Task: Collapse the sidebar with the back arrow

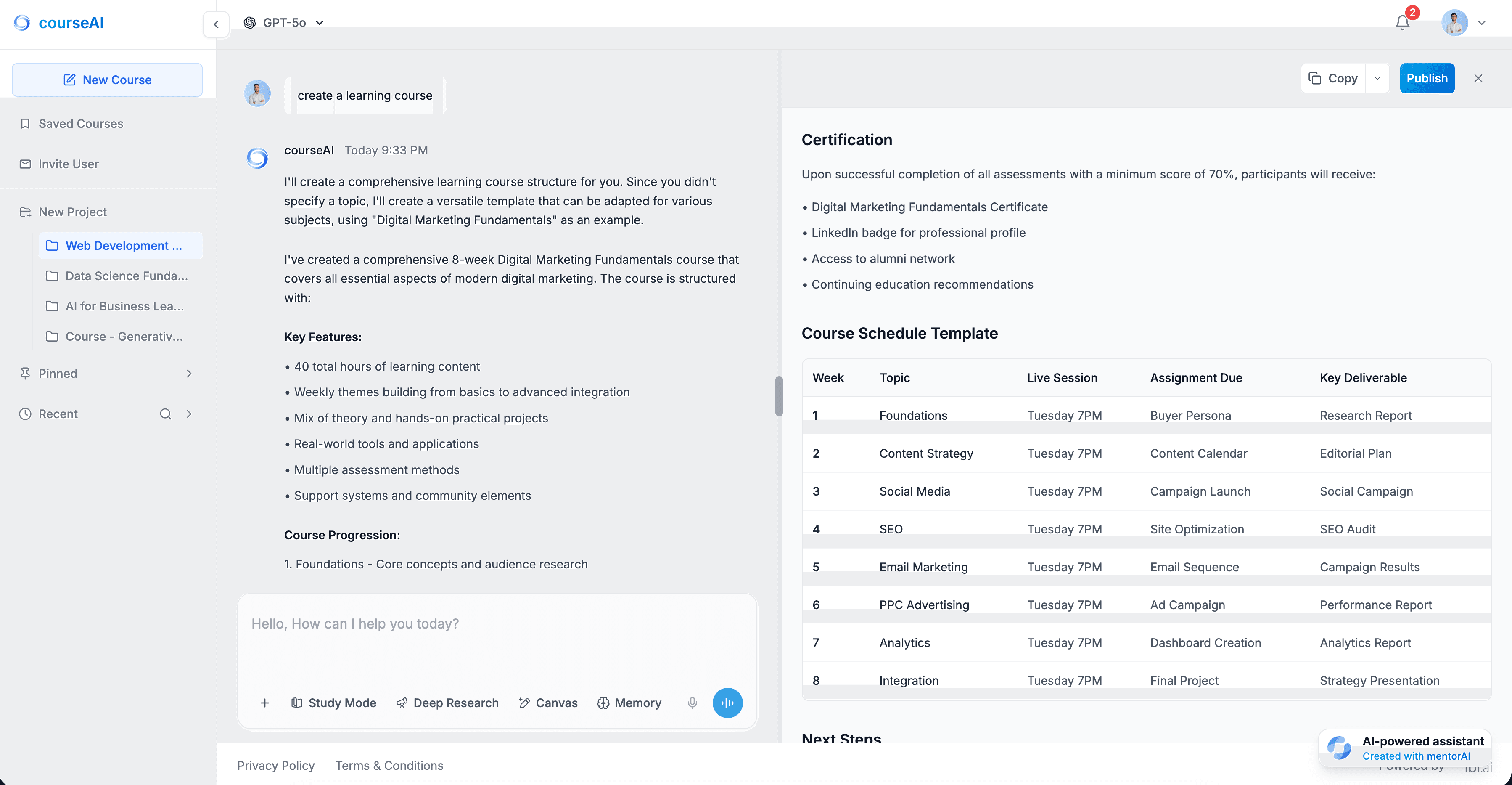Action: click(216, 24)
